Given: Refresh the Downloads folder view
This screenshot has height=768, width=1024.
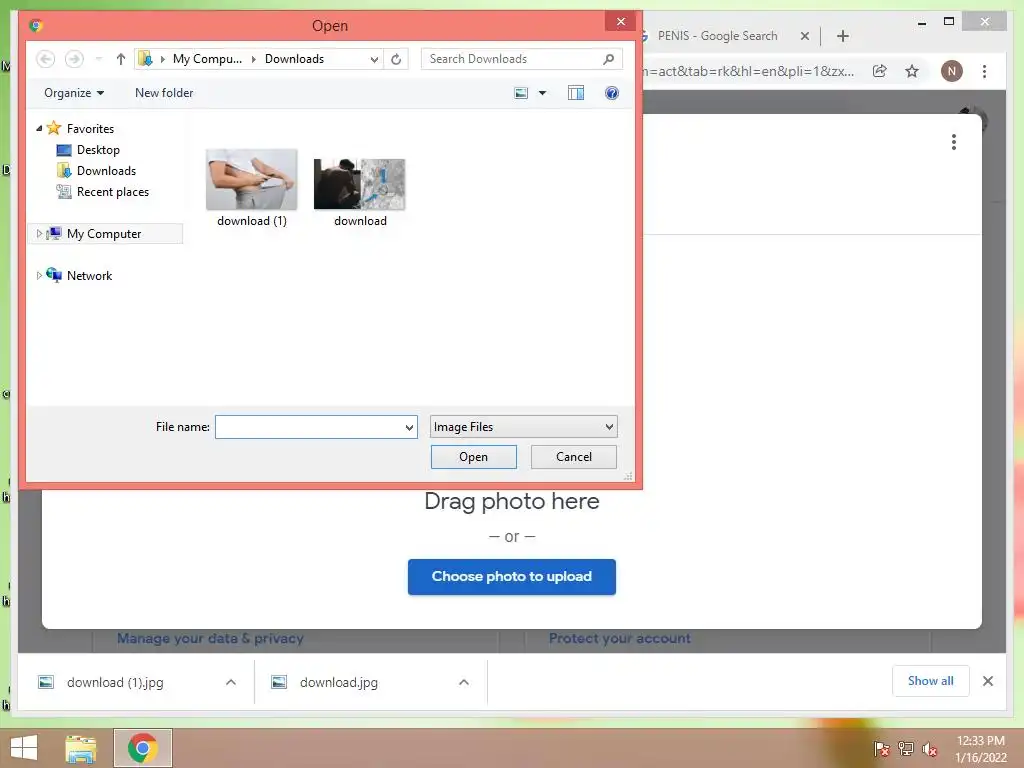Looking at the screenshot, I should click(396, 59).
